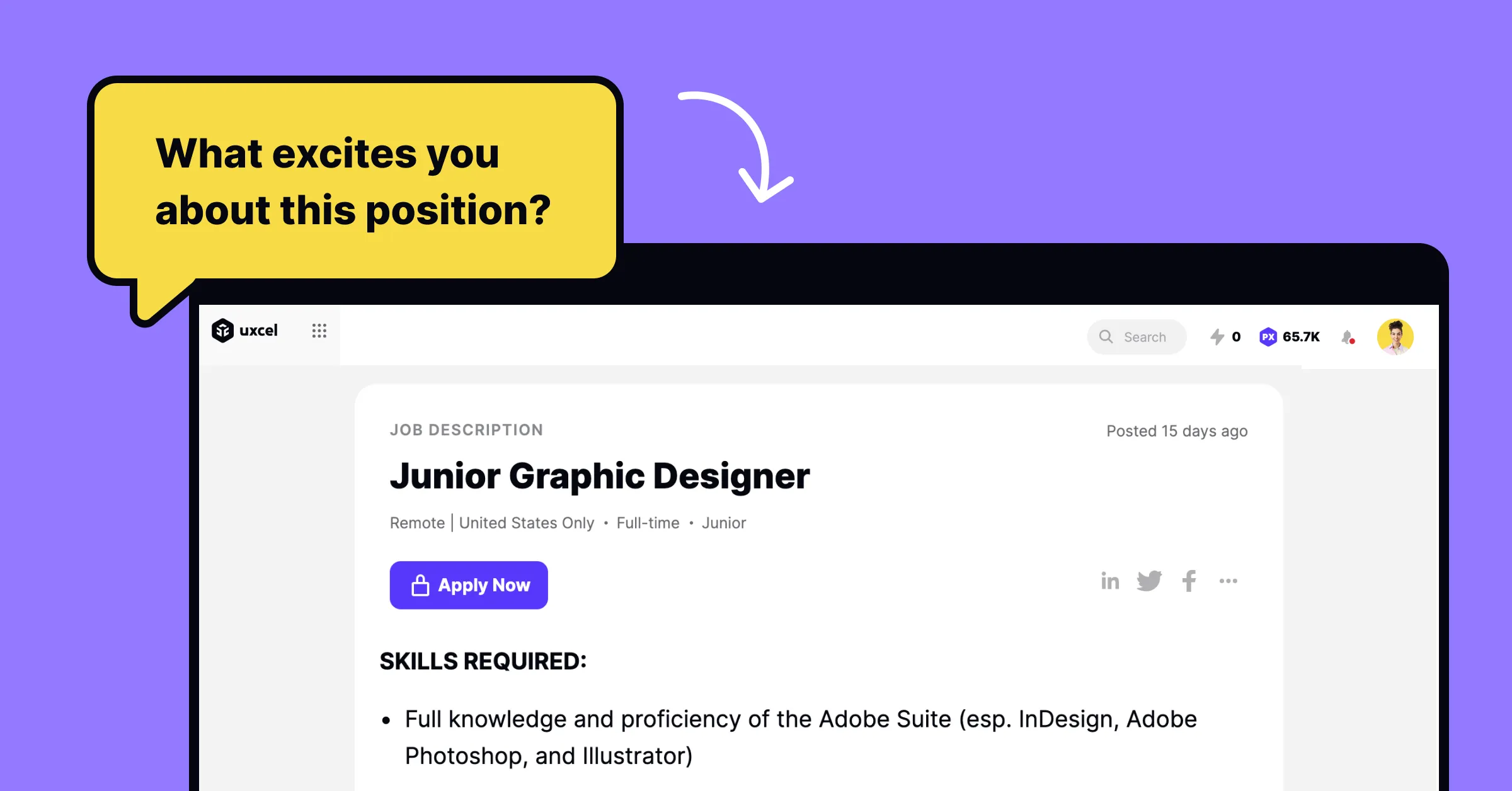
Task: Select the Junior level tag
Action: click(724, 523)
